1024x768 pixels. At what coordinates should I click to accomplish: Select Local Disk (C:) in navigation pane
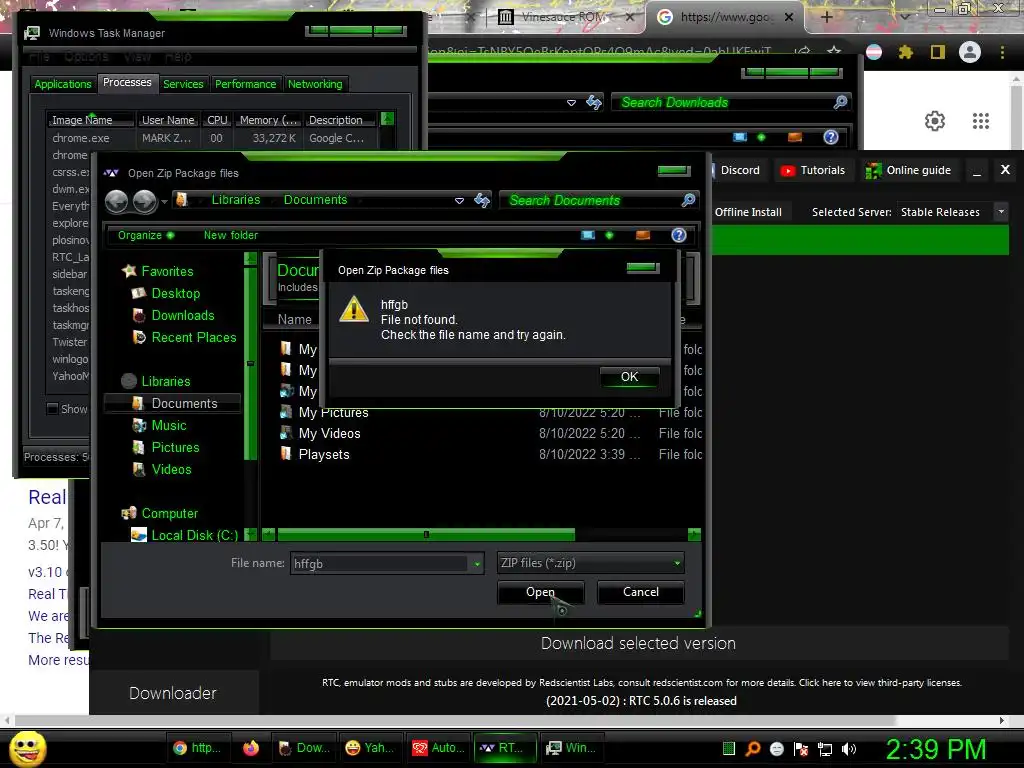pyautogui.click(x=194, y=536)
